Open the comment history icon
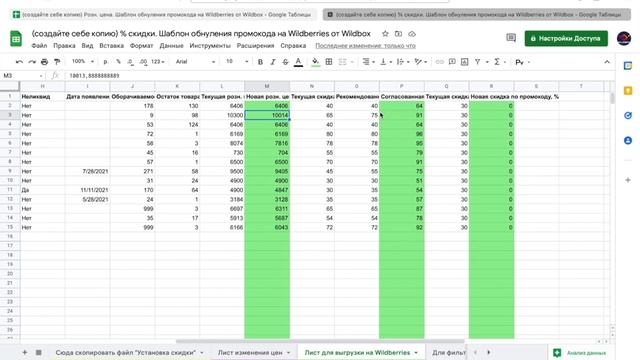 click(511, 38)
